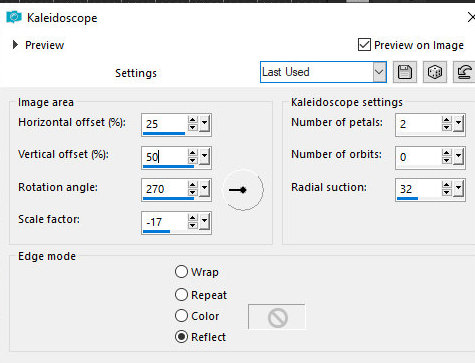475x363 pixels.
Task: Uncheck Preview on Image checkbox
Action: pos(364,44)
